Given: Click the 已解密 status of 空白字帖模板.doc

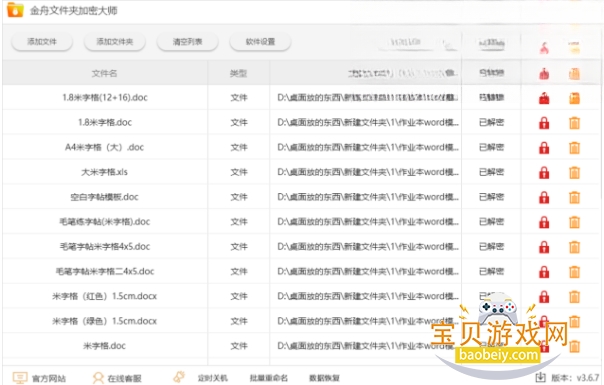Looking at the screenshot, I should (x=492, y=197).
